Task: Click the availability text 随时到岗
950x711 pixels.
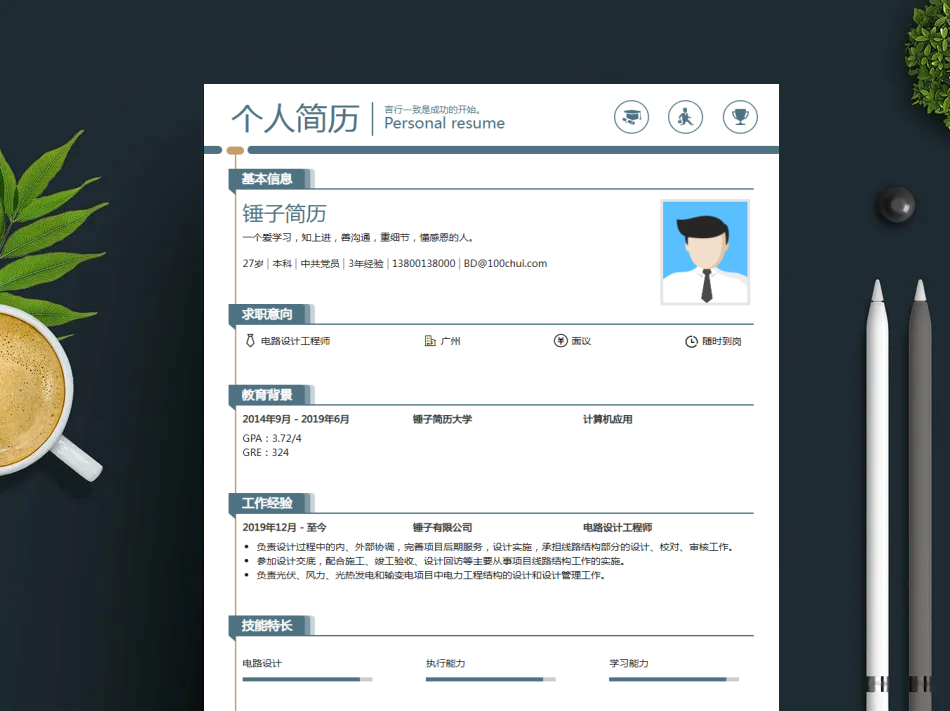Action: pyautogui.click(x=722, y=342)
